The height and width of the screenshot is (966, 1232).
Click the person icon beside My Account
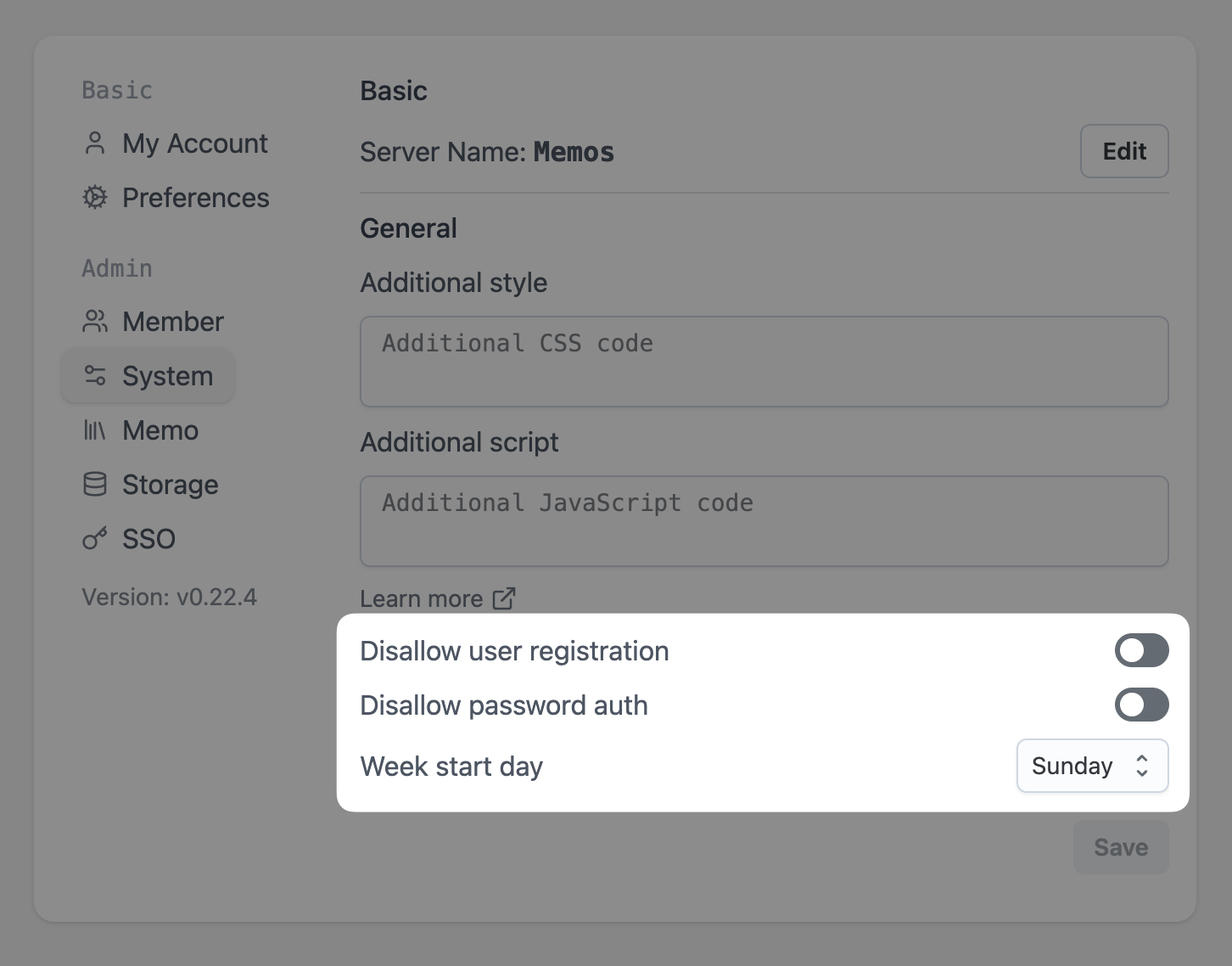point(95,143)
